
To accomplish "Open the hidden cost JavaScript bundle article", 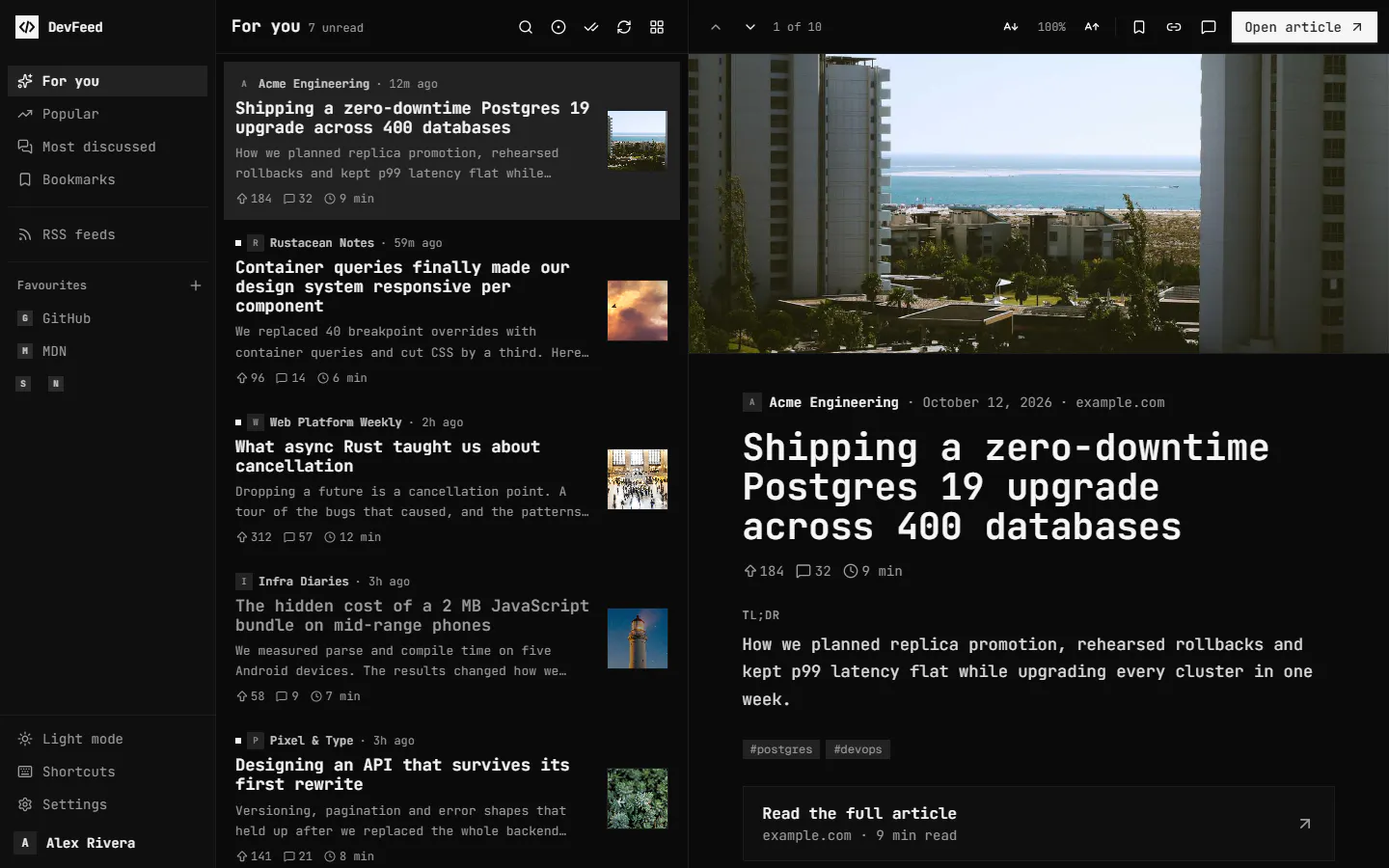I will (451, 638).
